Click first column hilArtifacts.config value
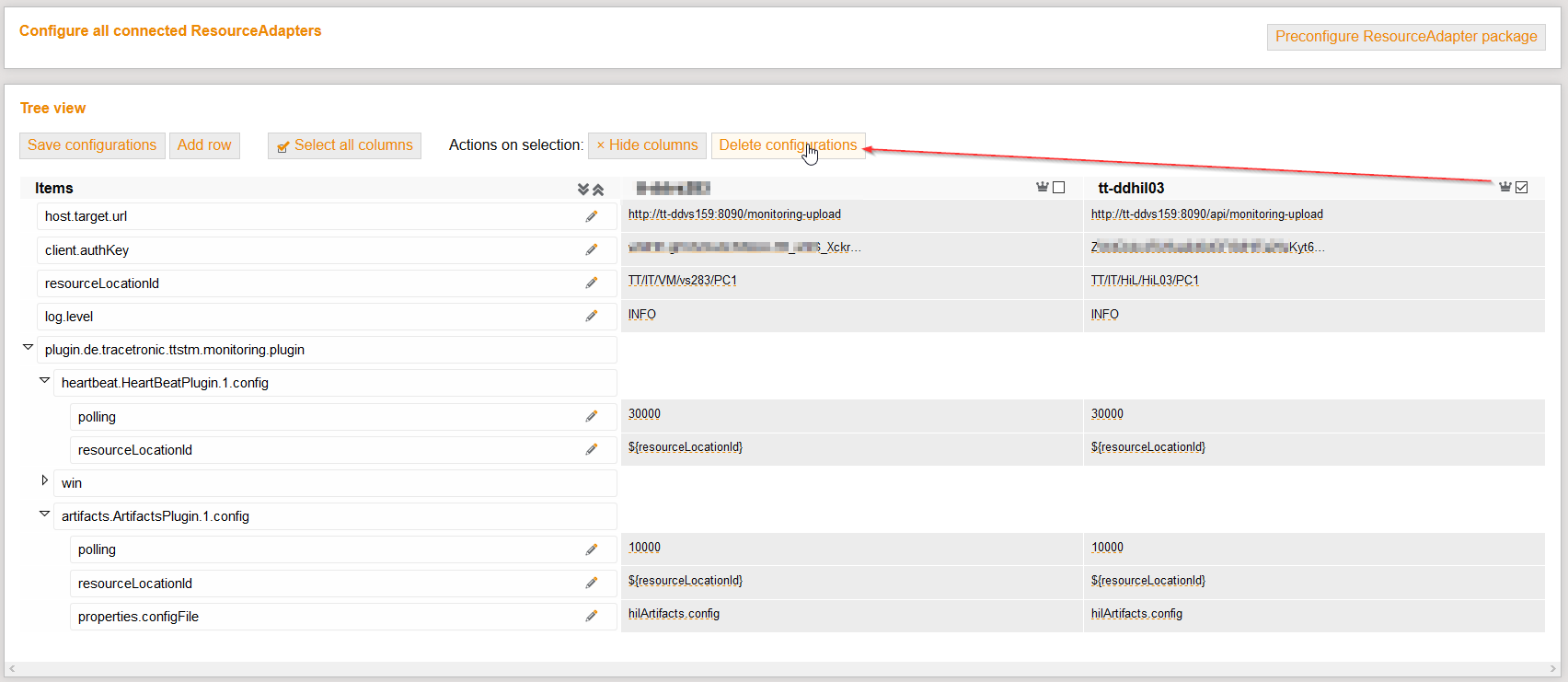 674,614
